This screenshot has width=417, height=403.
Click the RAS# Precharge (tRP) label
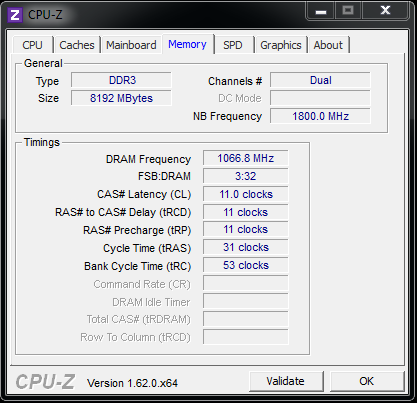click(x=137, y=230)
